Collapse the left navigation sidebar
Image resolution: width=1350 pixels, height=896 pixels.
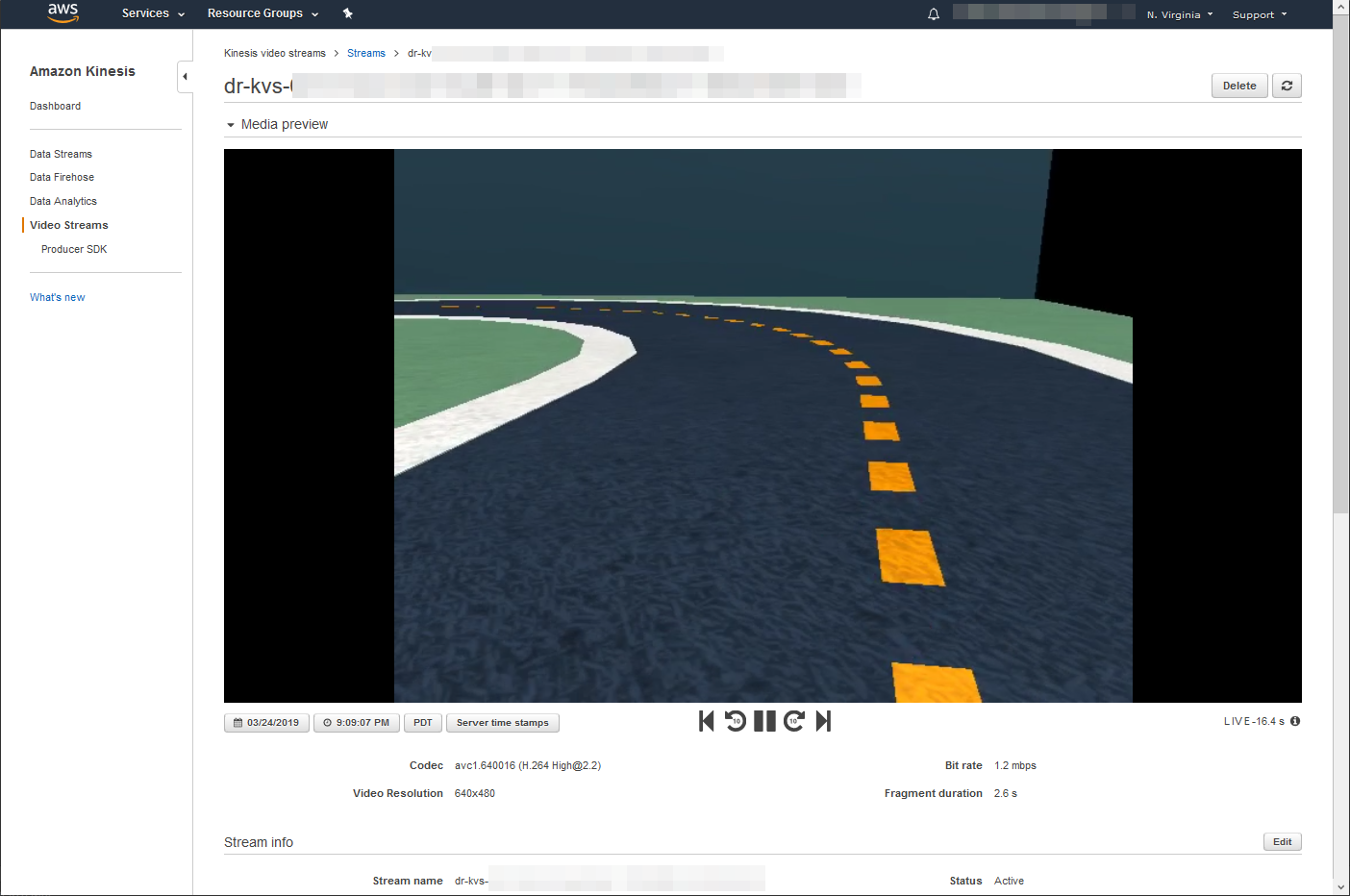(185, 76)
